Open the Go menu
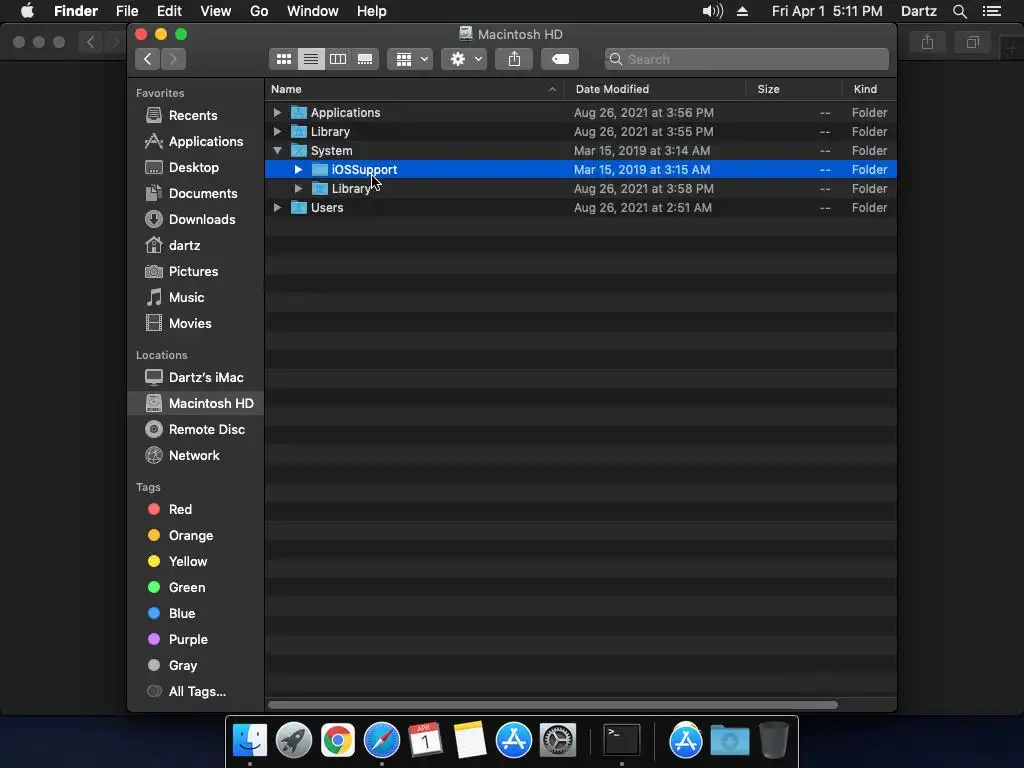Screen dimensions: 1024x768 point(259,11)
